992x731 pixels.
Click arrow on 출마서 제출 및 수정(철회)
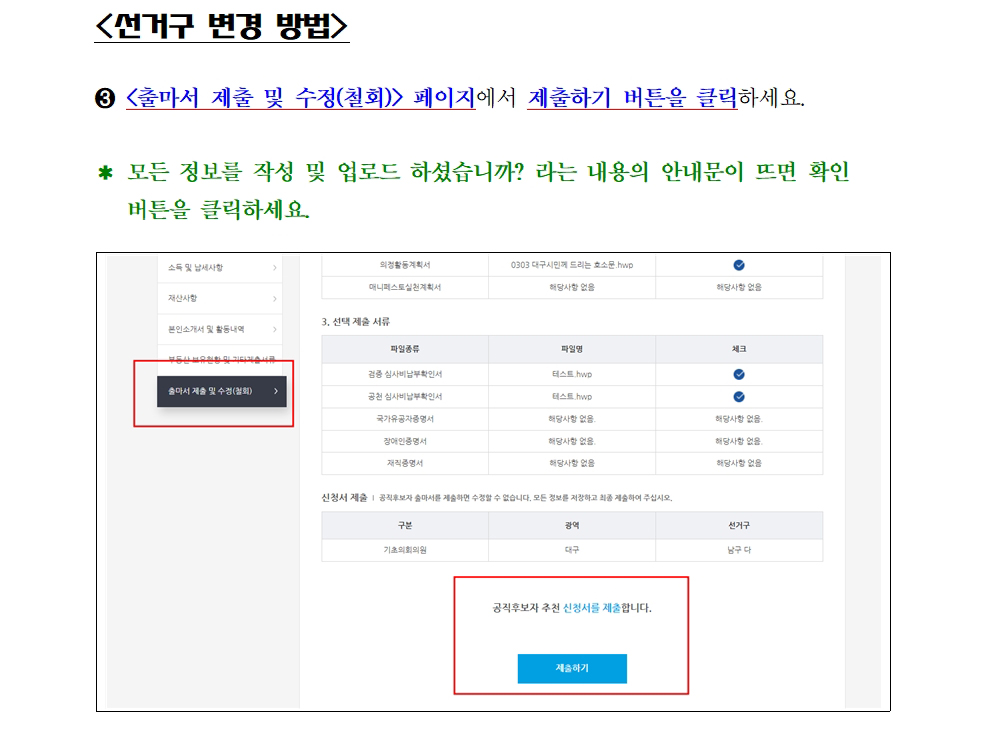coord(275,391)
